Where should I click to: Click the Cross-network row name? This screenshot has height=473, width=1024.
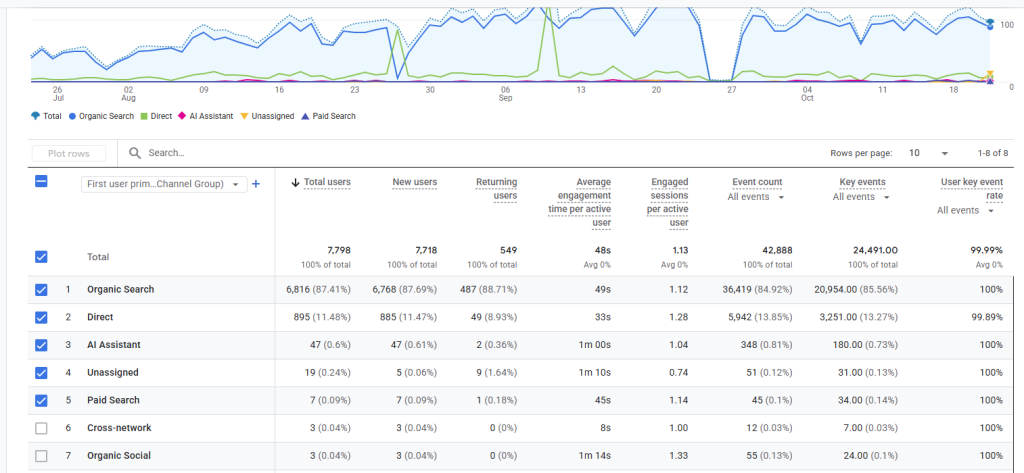119,428
